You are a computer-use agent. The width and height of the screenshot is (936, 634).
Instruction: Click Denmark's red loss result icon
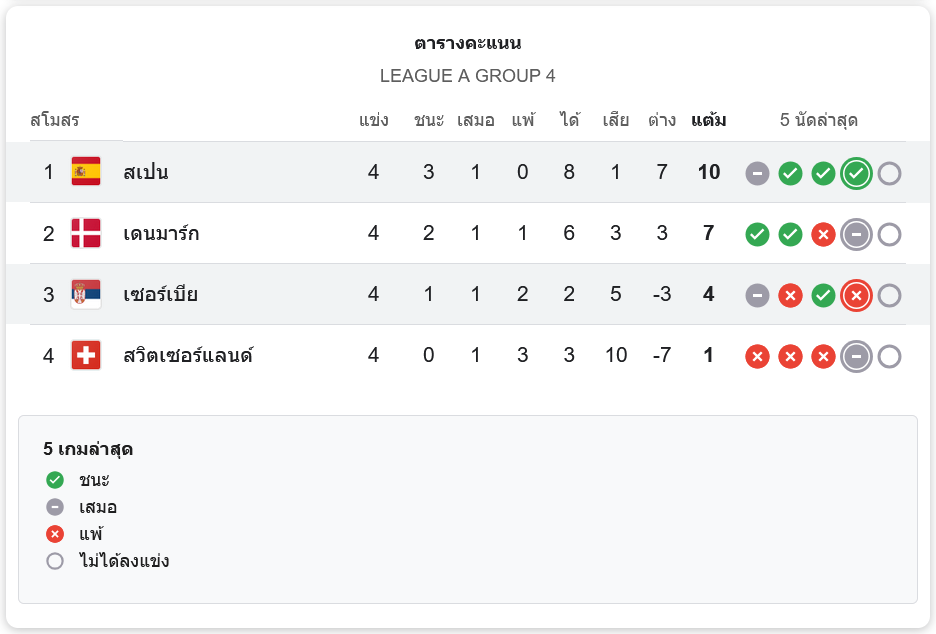tap(823, 234)
